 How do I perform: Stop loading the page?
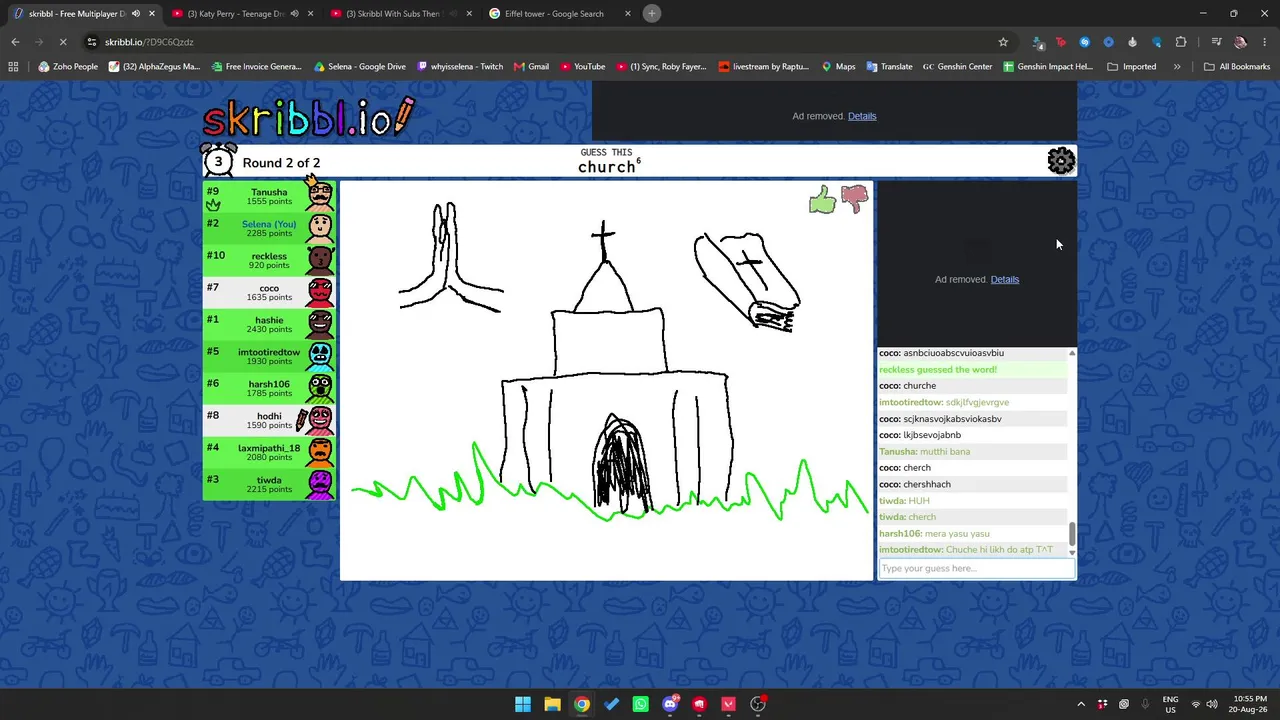point(62,42)
